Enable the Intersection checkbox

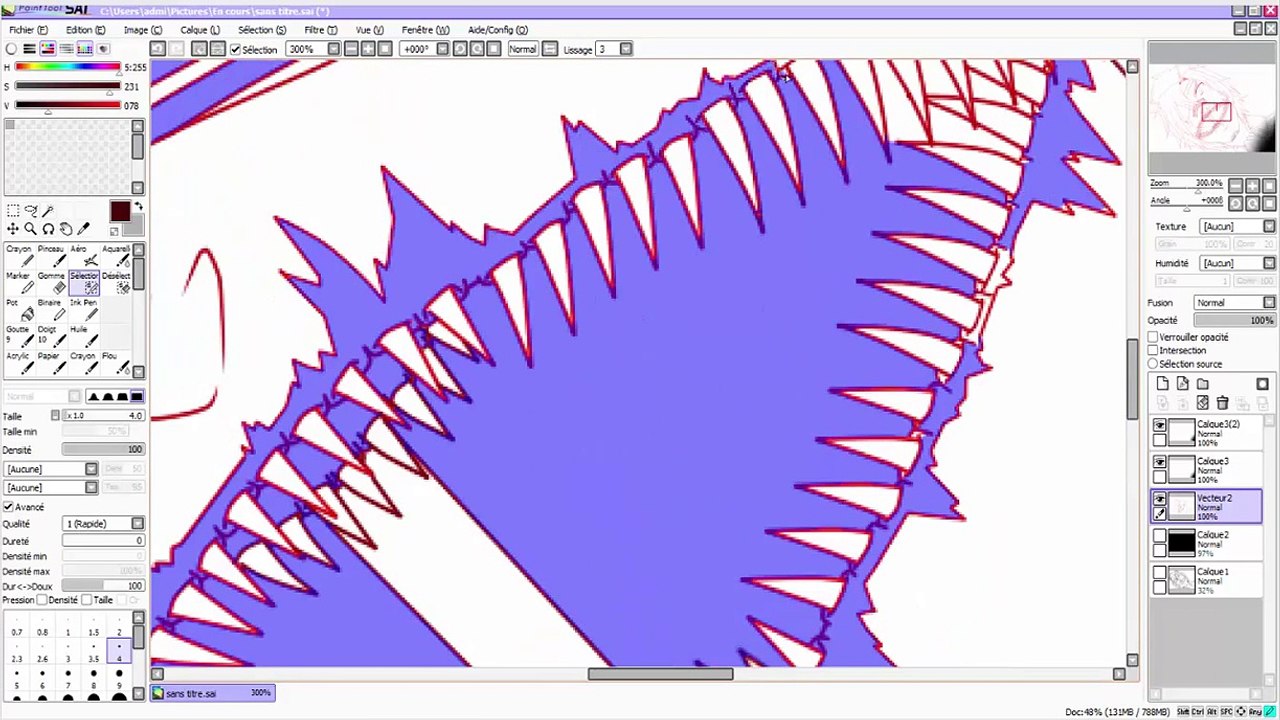[1153, 351]
